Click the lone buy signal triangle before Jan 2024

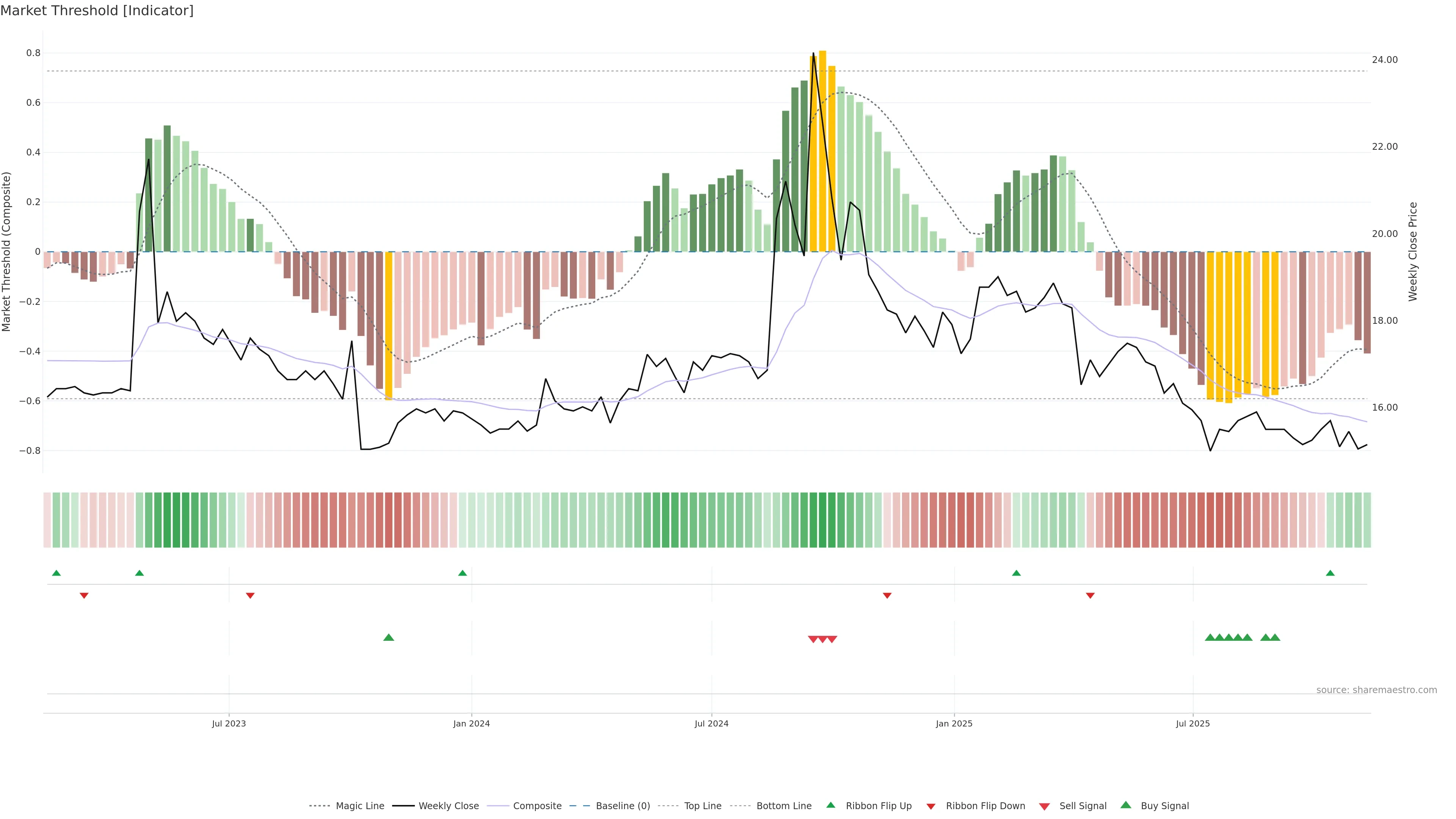[x=388, y=637]
